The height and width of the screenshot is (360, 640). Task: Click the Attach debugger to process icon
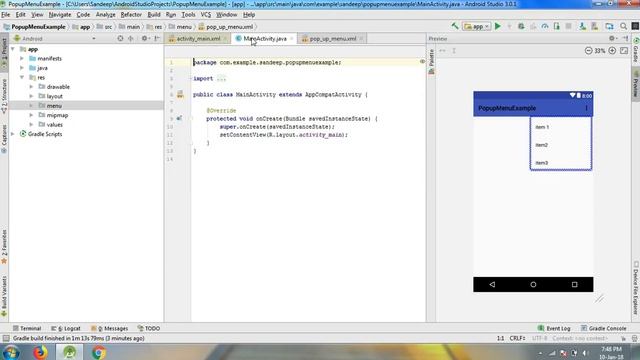pos(556,26)
